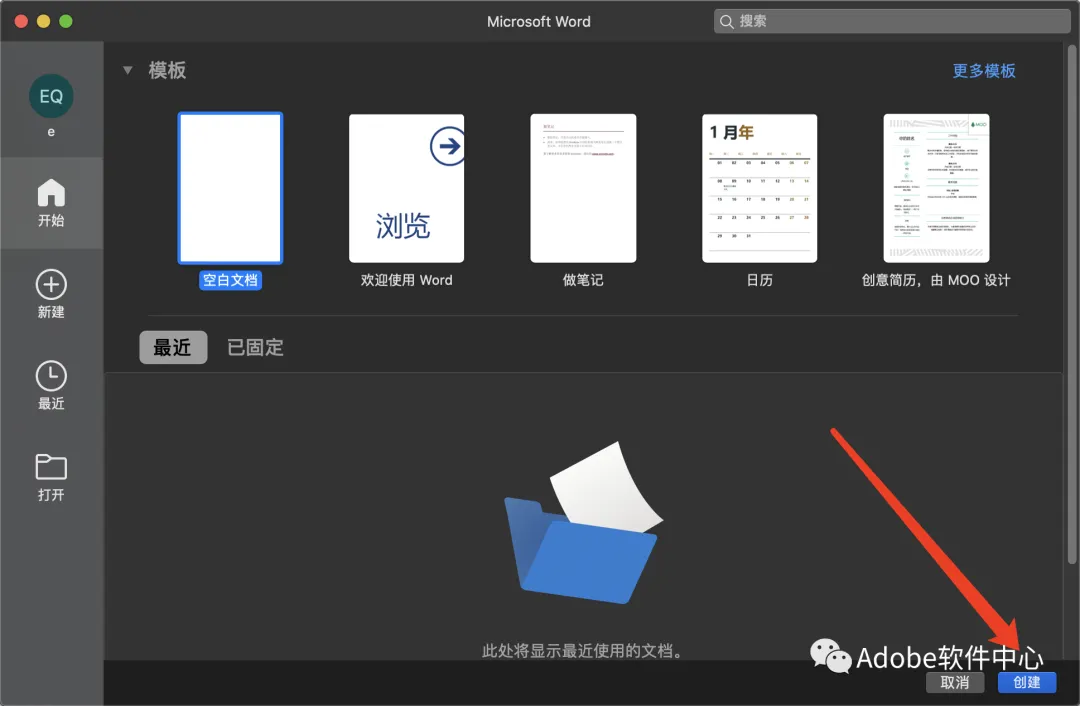This screenshot has height=706, width=1080.
Task: Select the 空白文档 blank document thumbnail
Action: click(230, 188)
